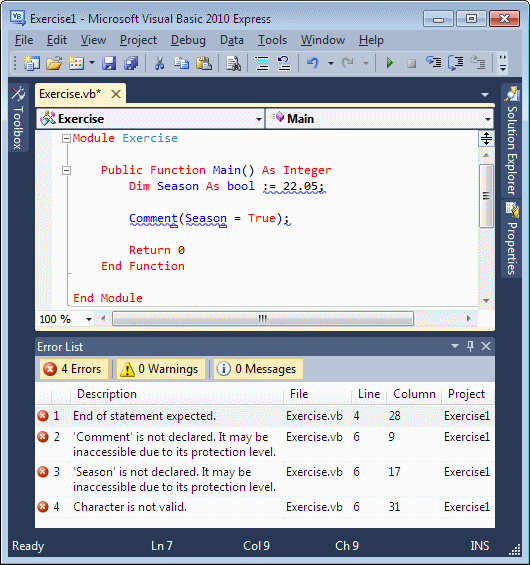
Task: Toggle the 0 Warnings filter button
Action: (x=161, y=369)
